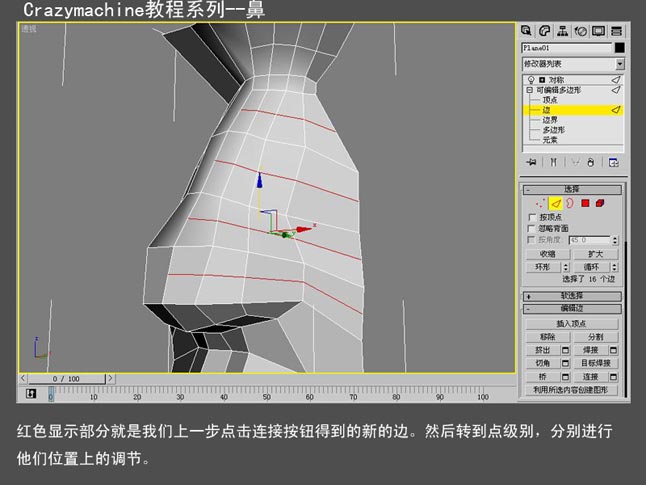Expand the 对称 modifier sub-tree box

pos(542,80)
